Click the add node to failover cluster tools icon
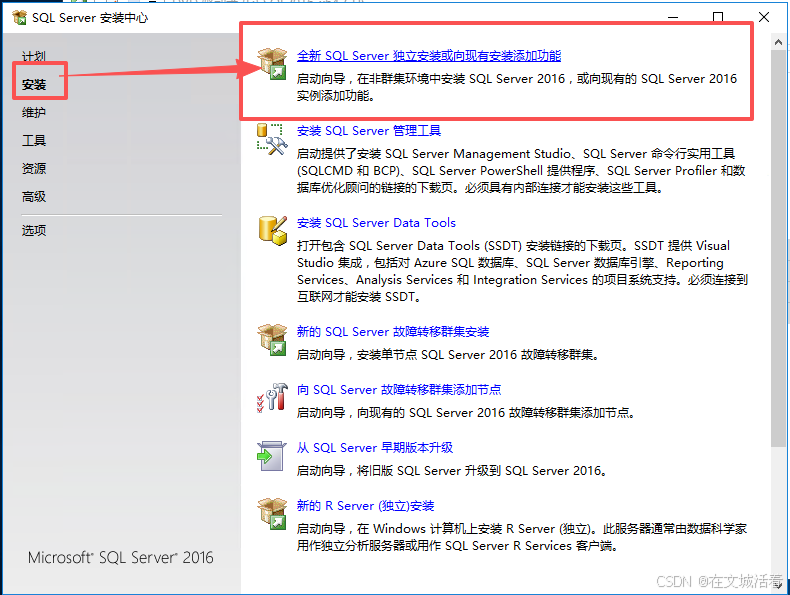This screenshot has height=595, width=790. 272,398
